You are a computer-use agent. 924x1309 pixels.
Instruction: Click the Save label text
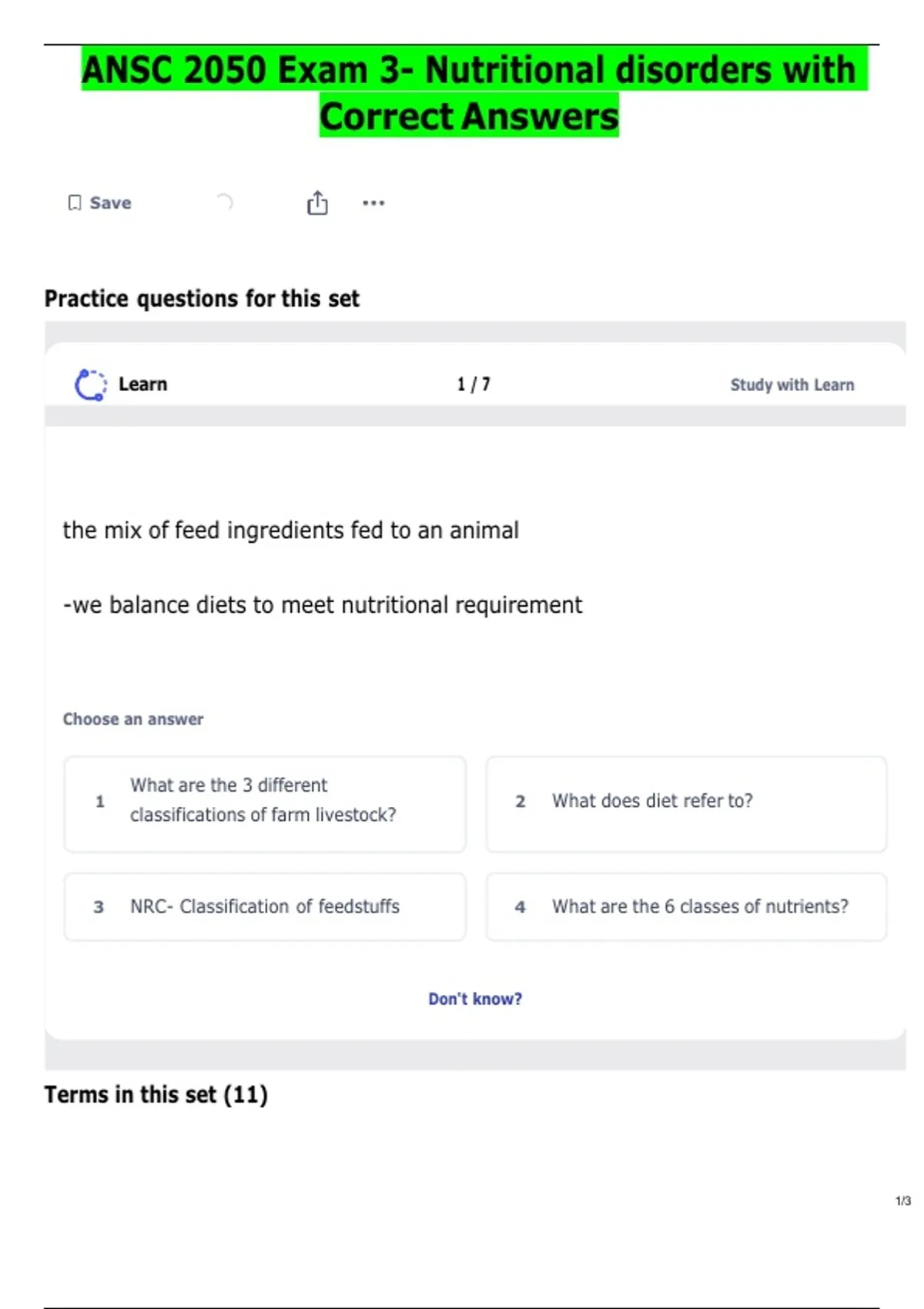[x=110, y=203]
